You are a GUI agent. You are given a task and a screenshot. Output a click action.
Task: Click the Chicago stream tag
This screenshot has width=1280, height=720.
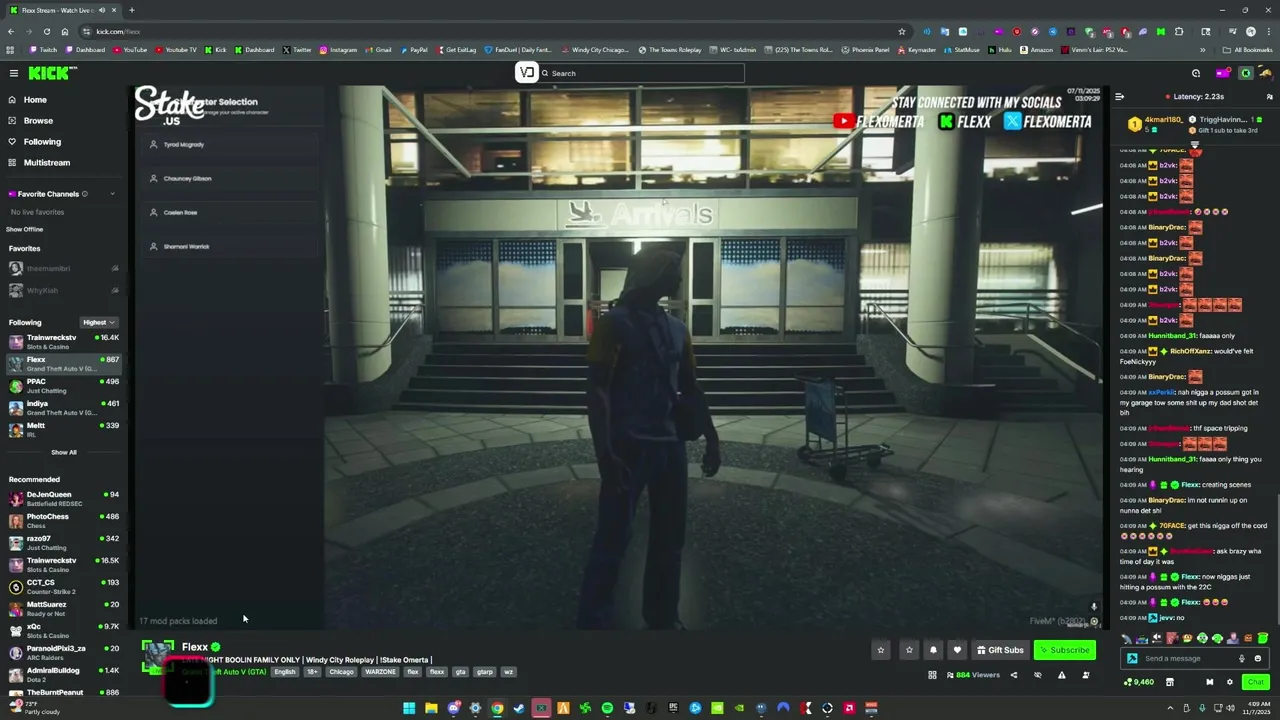[341, 672]
